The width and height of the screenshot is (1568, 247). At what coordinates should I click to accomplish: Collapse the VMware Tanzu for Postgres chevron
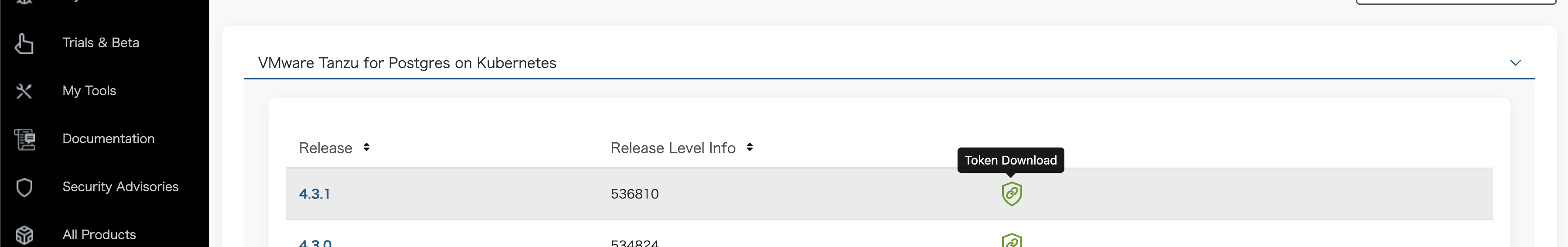(1515, 63)
